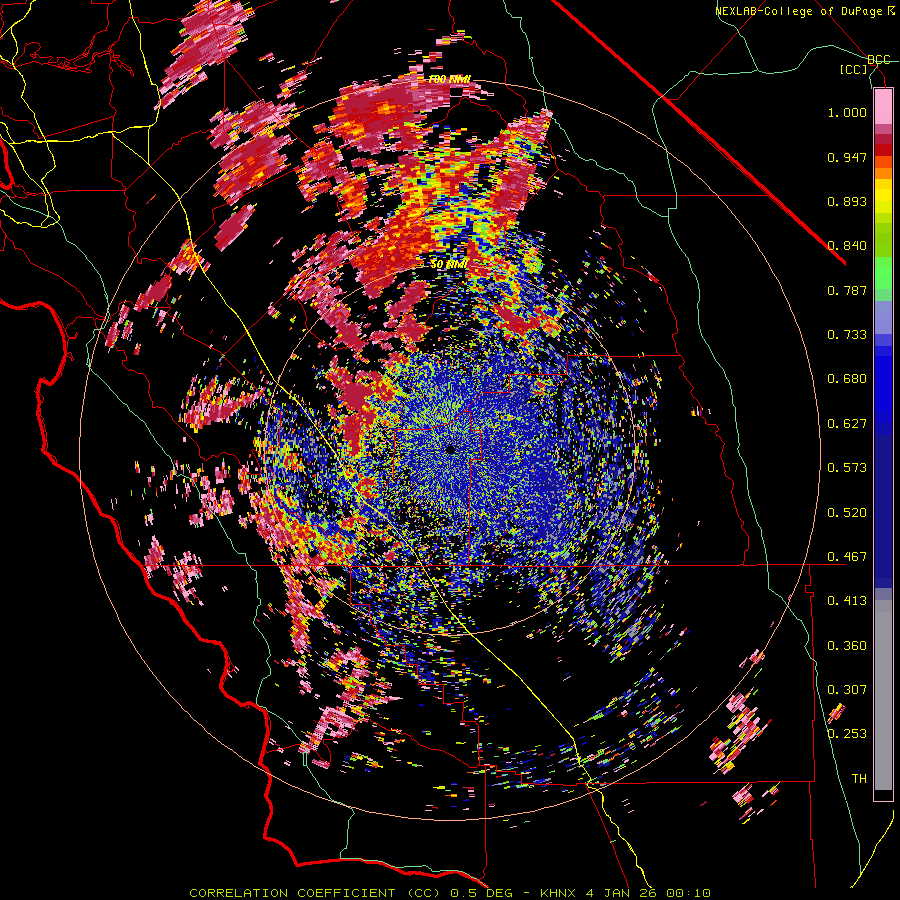
Task: Click the 50 NMI range ring label
Action: [449, 265]
